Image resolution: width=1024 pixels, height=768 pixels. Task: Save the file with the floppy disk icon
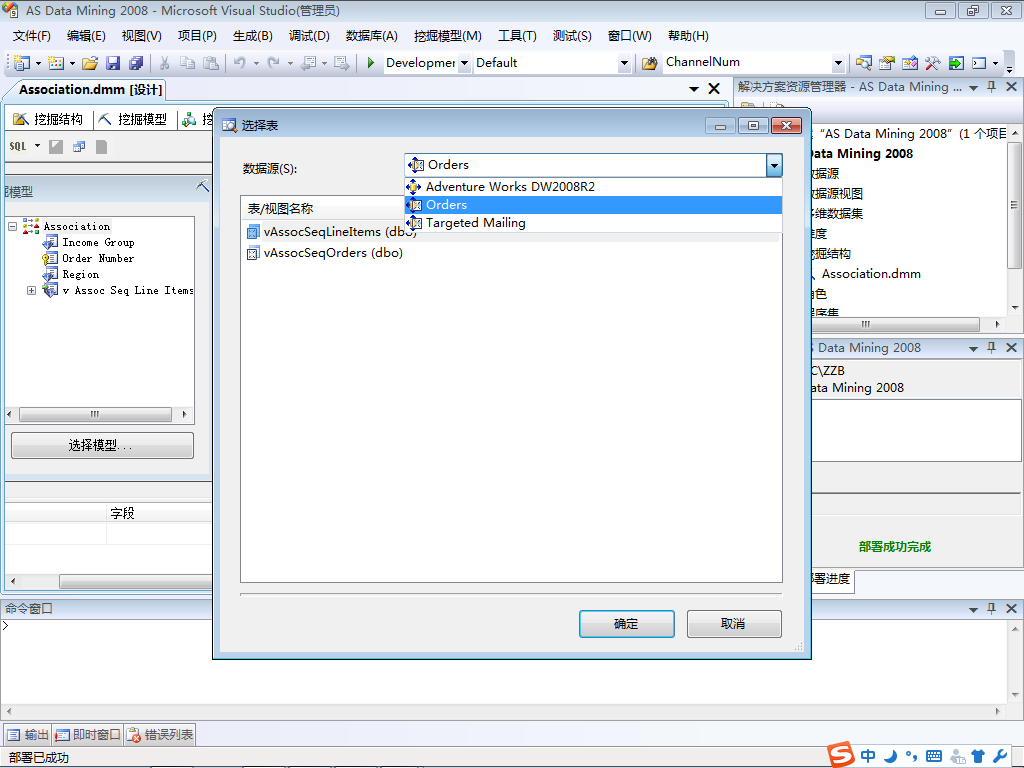[113, 63]
